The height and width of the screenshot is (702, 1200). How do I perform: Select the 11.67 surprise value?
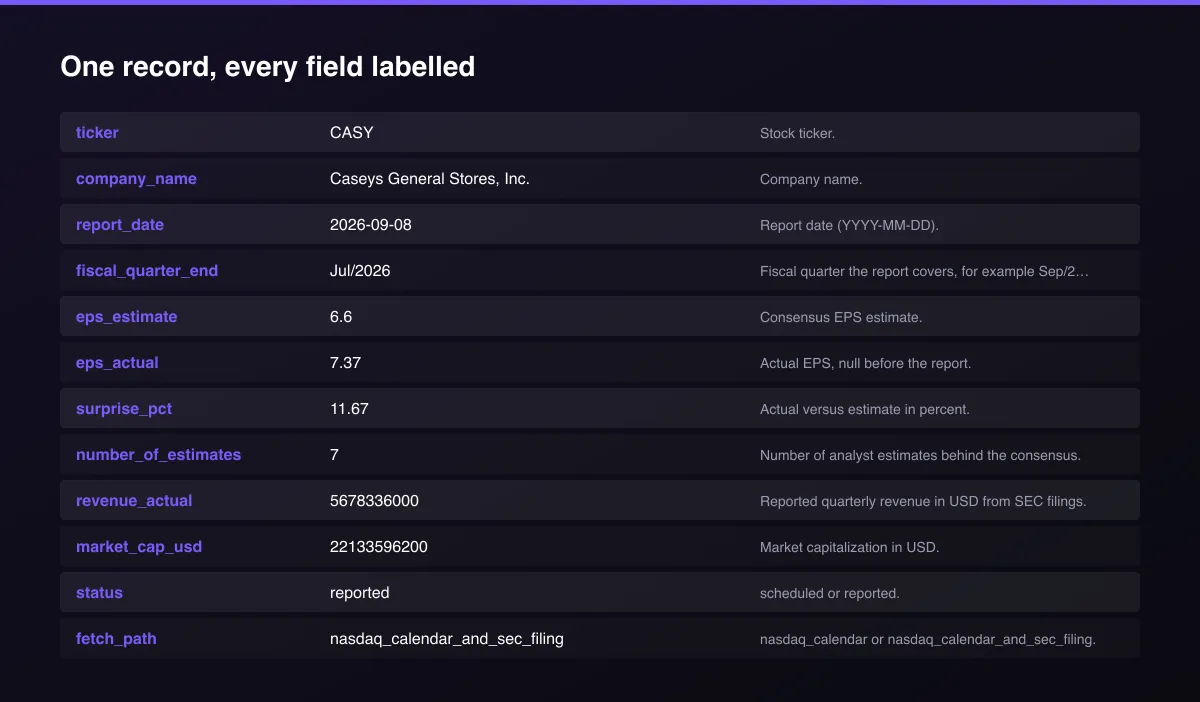[349, 409]
